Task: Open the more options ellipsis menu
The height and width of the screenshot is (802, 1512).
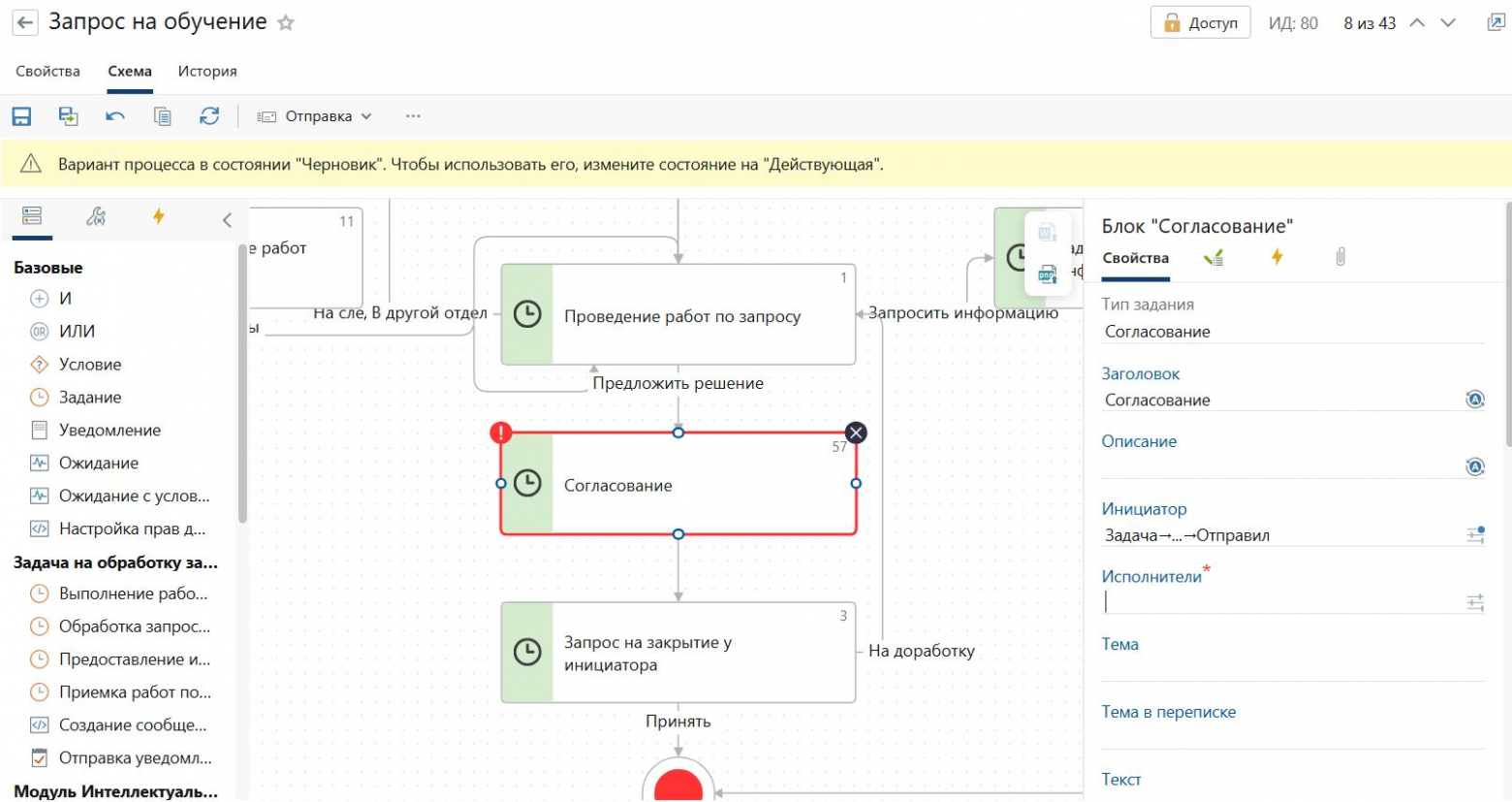Action: click(x=414, y=115)
